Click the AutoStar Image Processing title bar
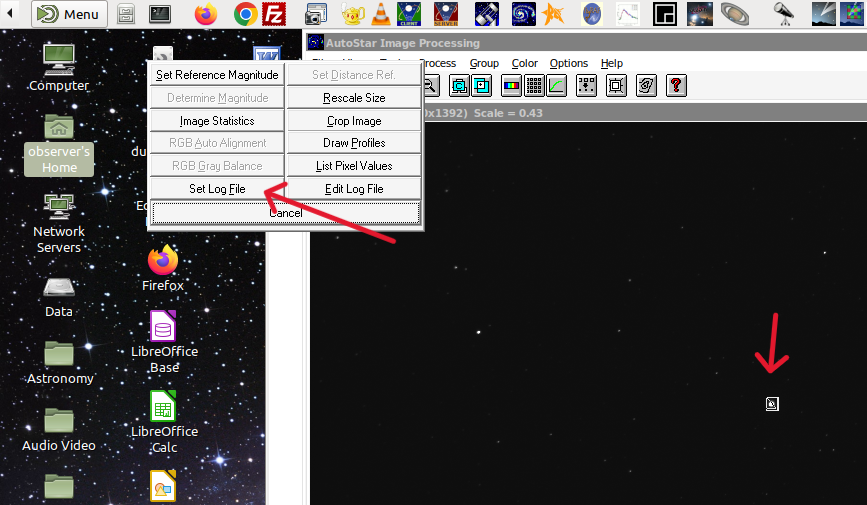Image resolution: width=867 pixels, height=505 pixels. point(586,43)
